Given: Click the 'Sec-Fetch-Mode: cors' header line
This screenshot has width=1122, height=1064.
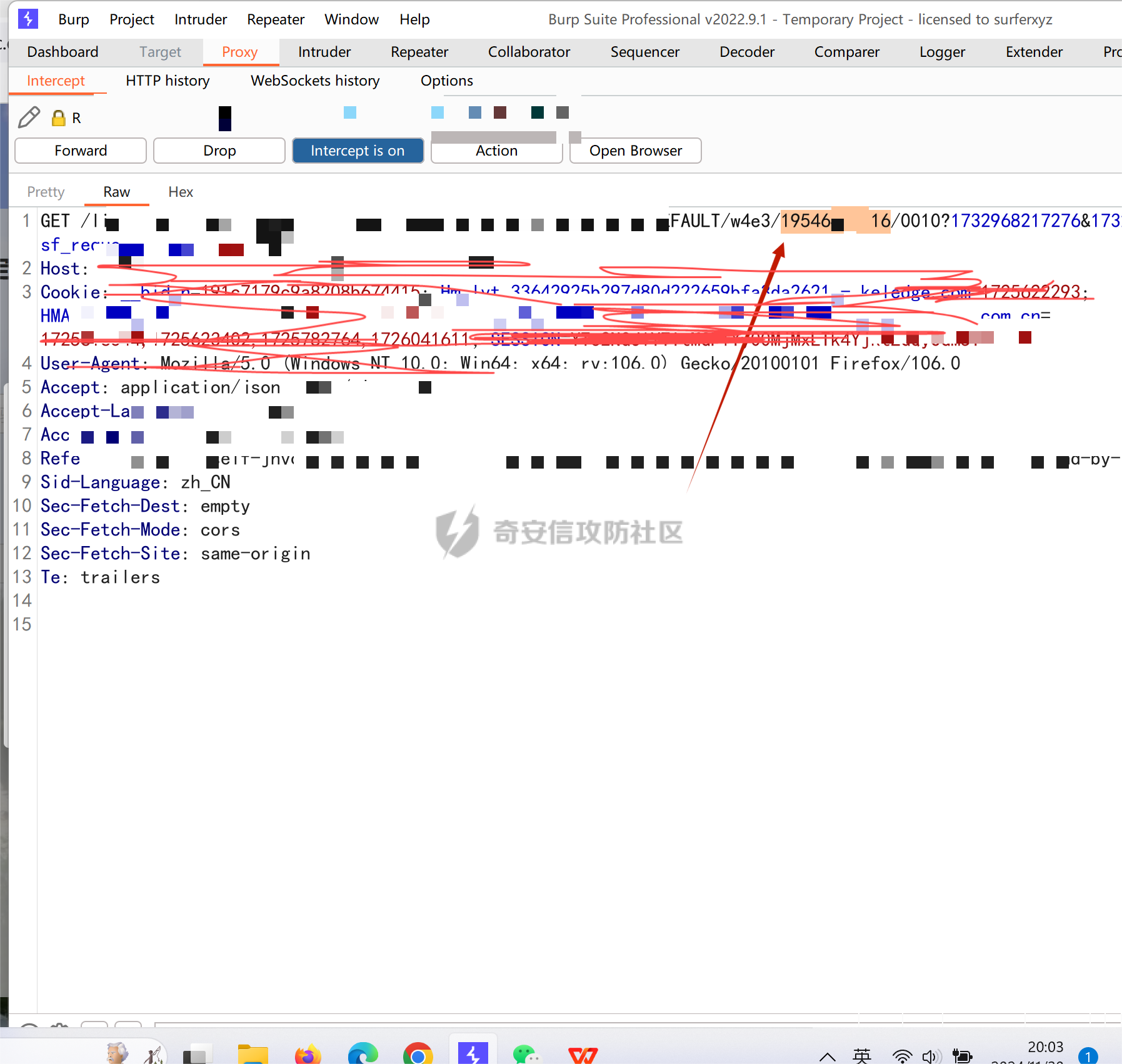Looking at the screenshot, I should pyautogui.click(x=140, y=530).
